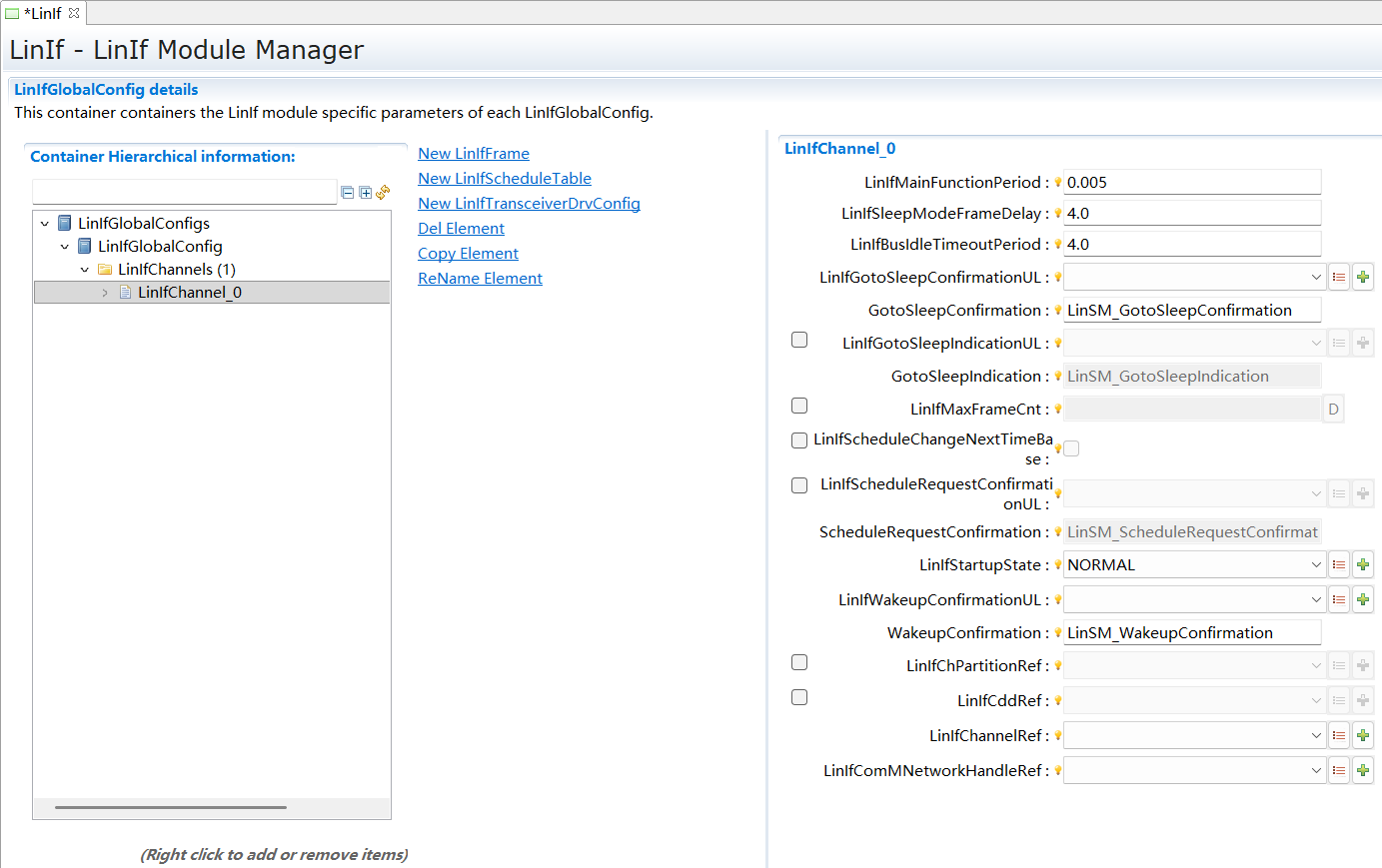Click green plus beside LinIfGotoSleepConfirmationUL

pyautogui.click(x=1362, y=277)
